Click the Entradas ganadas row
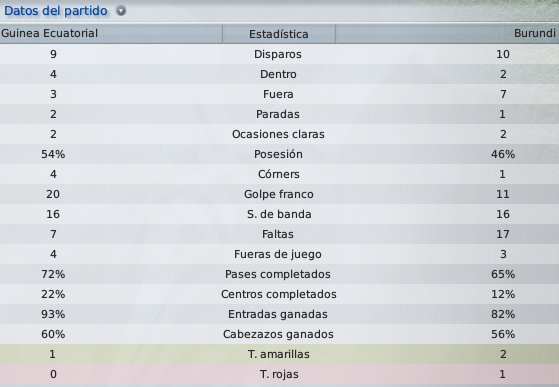The image size is (559, 387). tap(280, 314)
